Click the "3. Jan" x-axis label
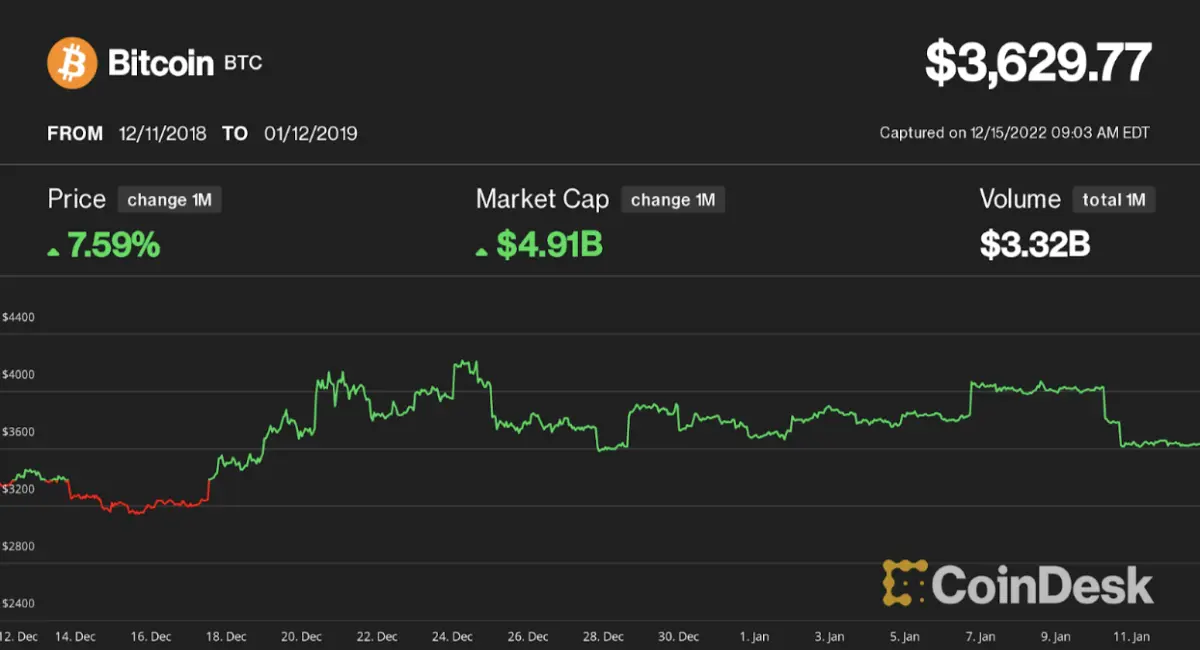1200x650 pixels. point(829,636)
